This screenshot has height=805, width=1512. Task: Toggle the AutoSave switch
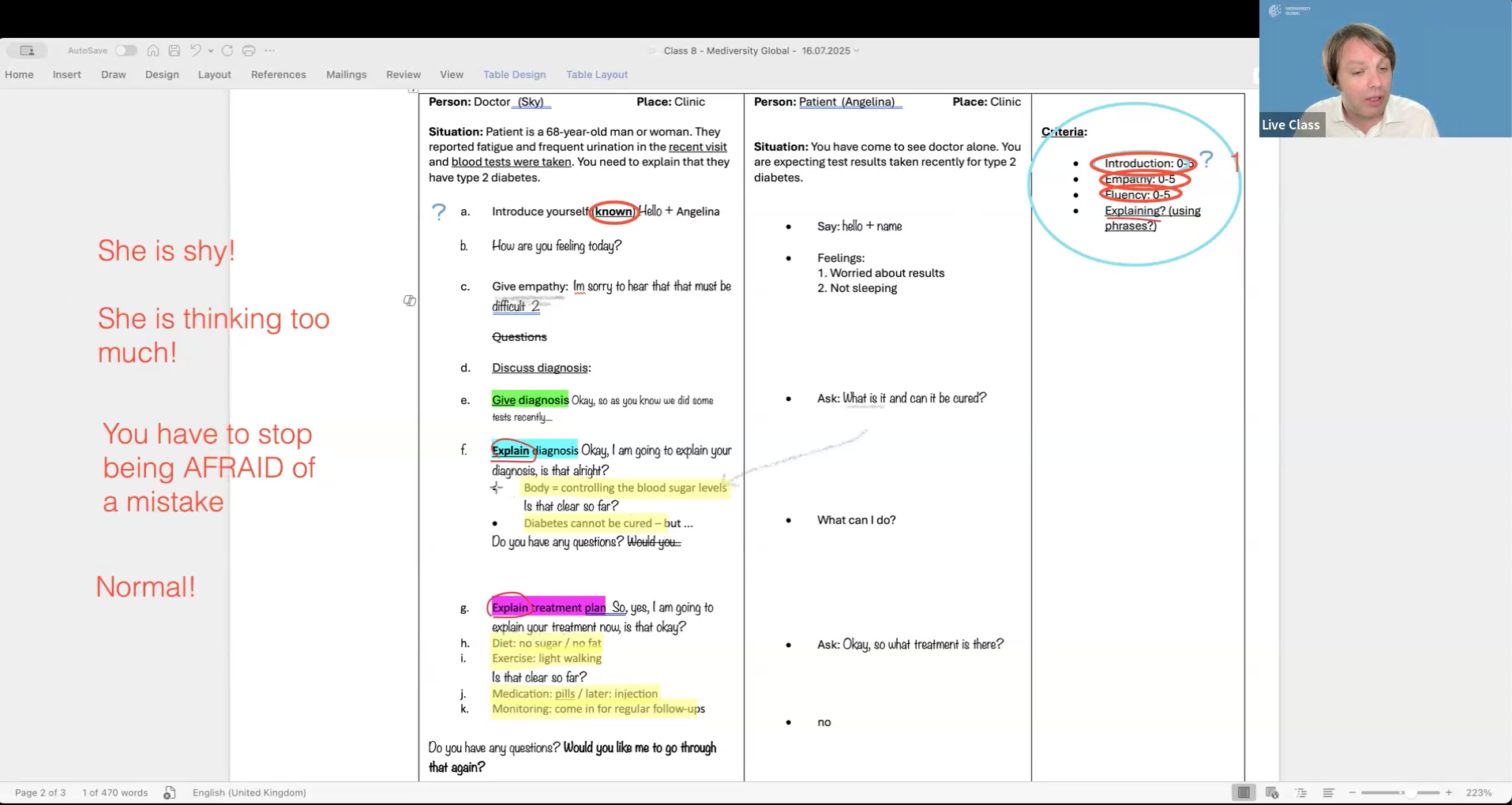pyautogui.click(x=126, y=51)
